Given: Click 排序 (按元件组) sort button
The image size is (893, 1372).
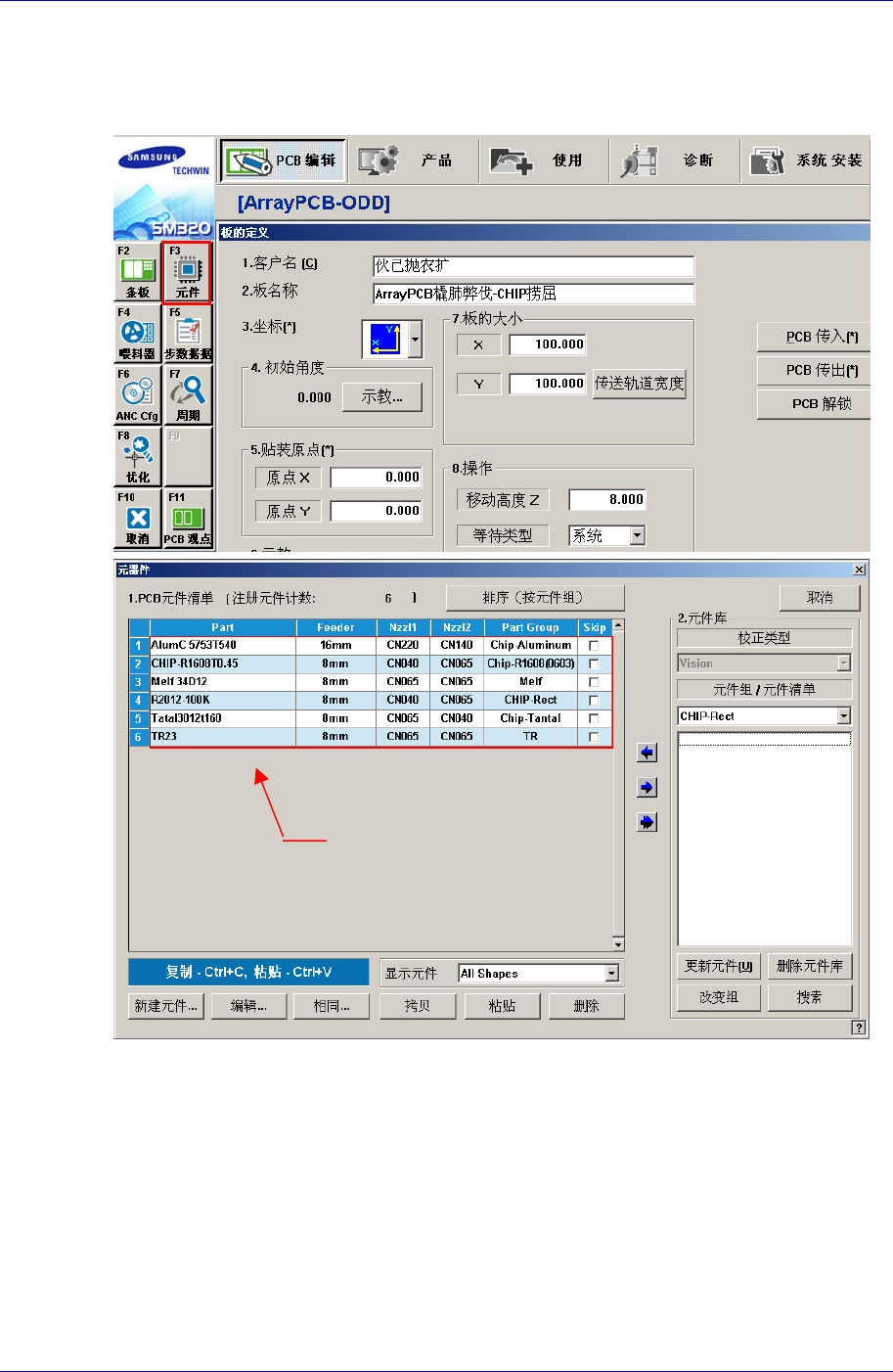Looking at the screenshot, I should [x=535, y=598].
